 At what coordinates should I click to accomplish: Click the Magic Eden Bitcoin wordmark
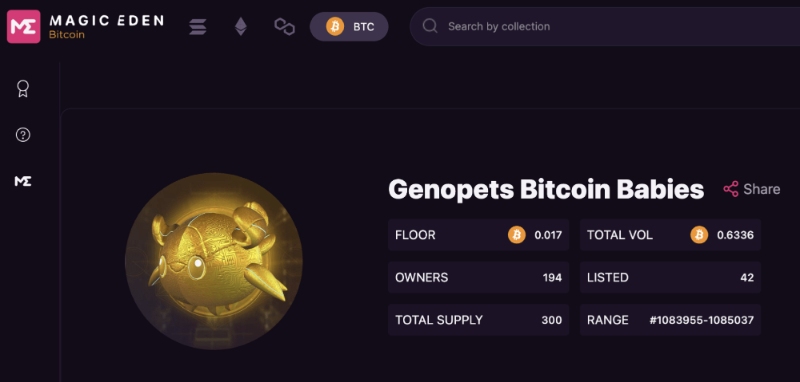pyautogui.click(x=106, y=27)
